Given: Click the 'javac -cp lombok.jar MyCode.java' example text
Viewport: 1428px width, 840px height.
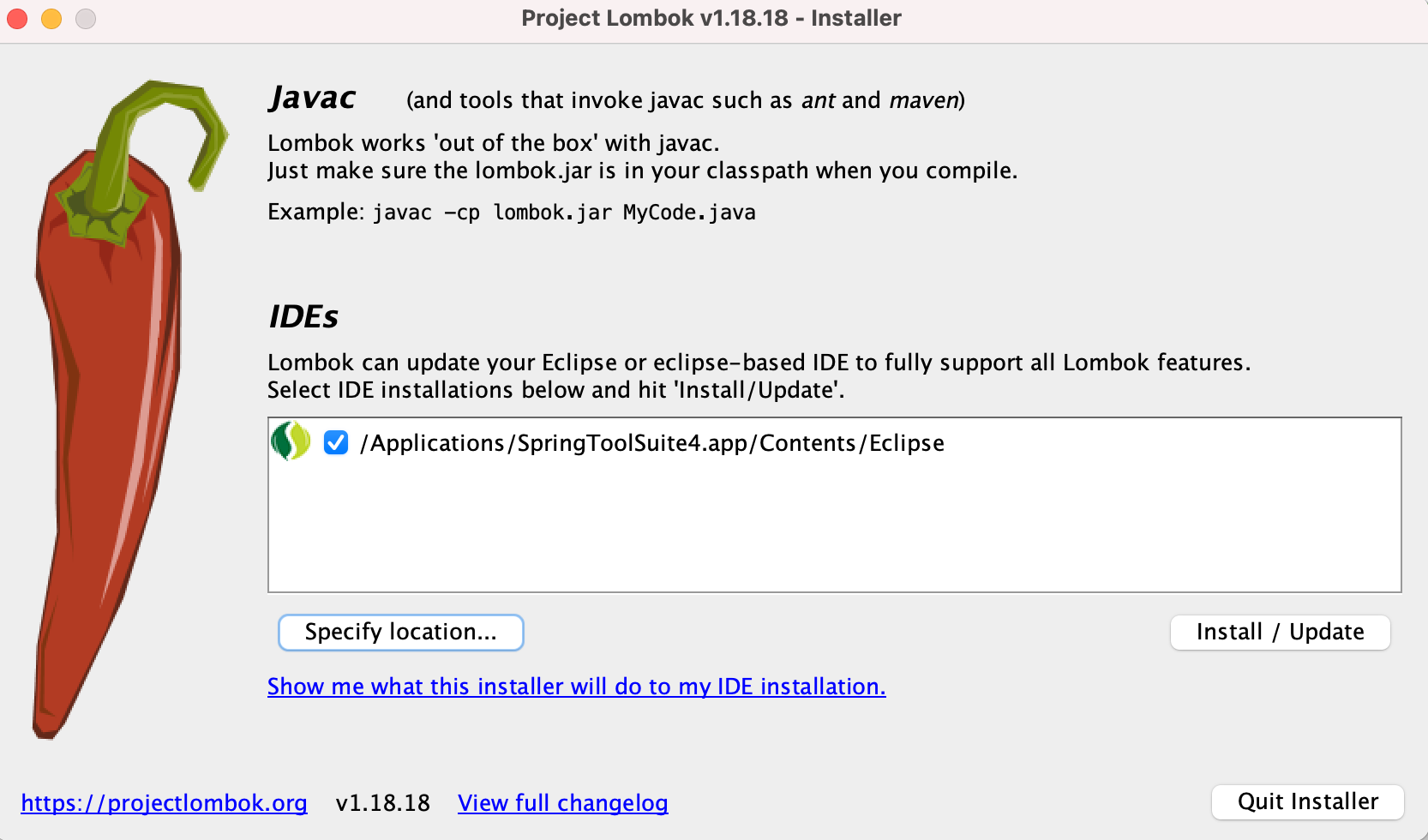Looking at the screenshot, I should (x=564, y=213).
